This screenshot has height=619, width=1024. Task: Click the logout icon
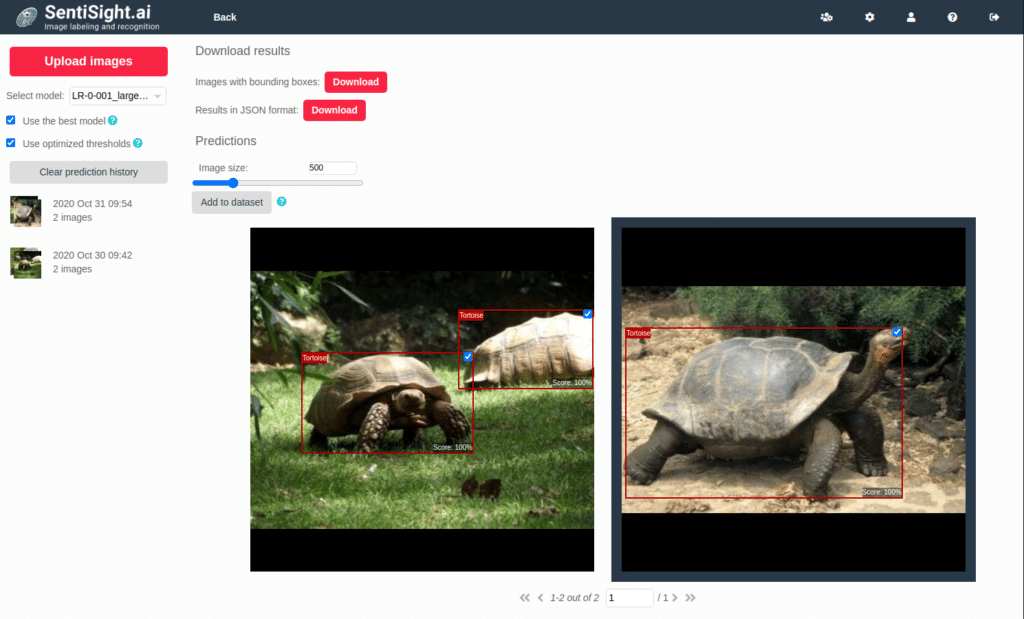(x=992, y=17)
